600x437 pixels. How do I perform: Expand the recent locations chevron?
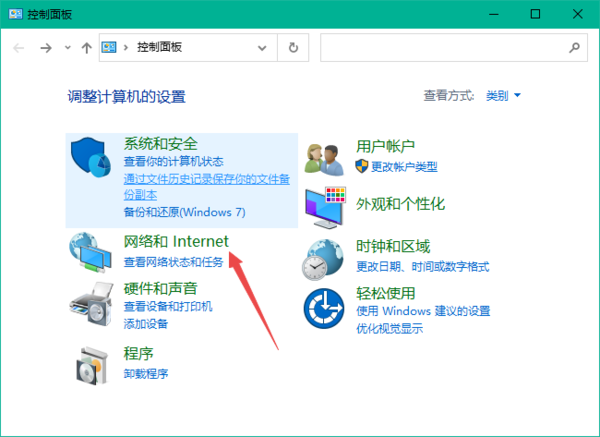point(68,47)
